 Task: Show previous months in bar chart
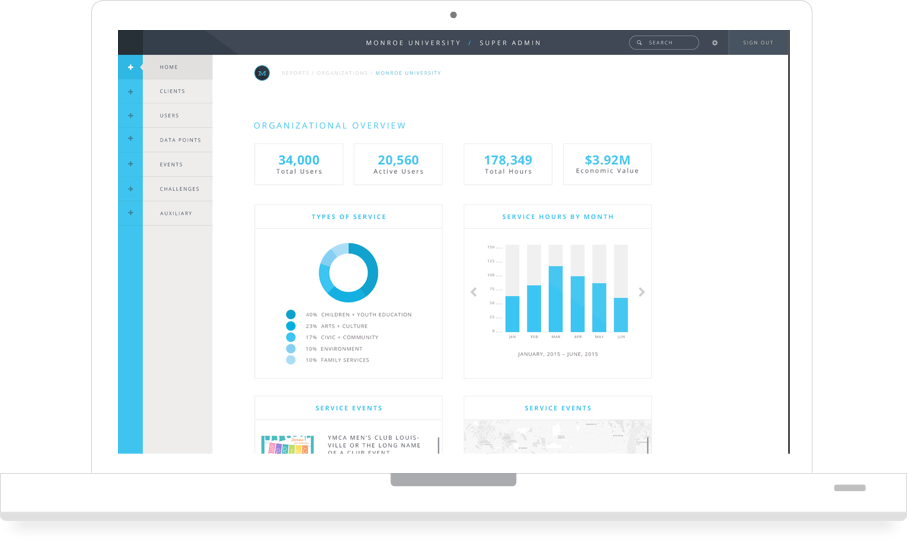[x=474, y=292]
